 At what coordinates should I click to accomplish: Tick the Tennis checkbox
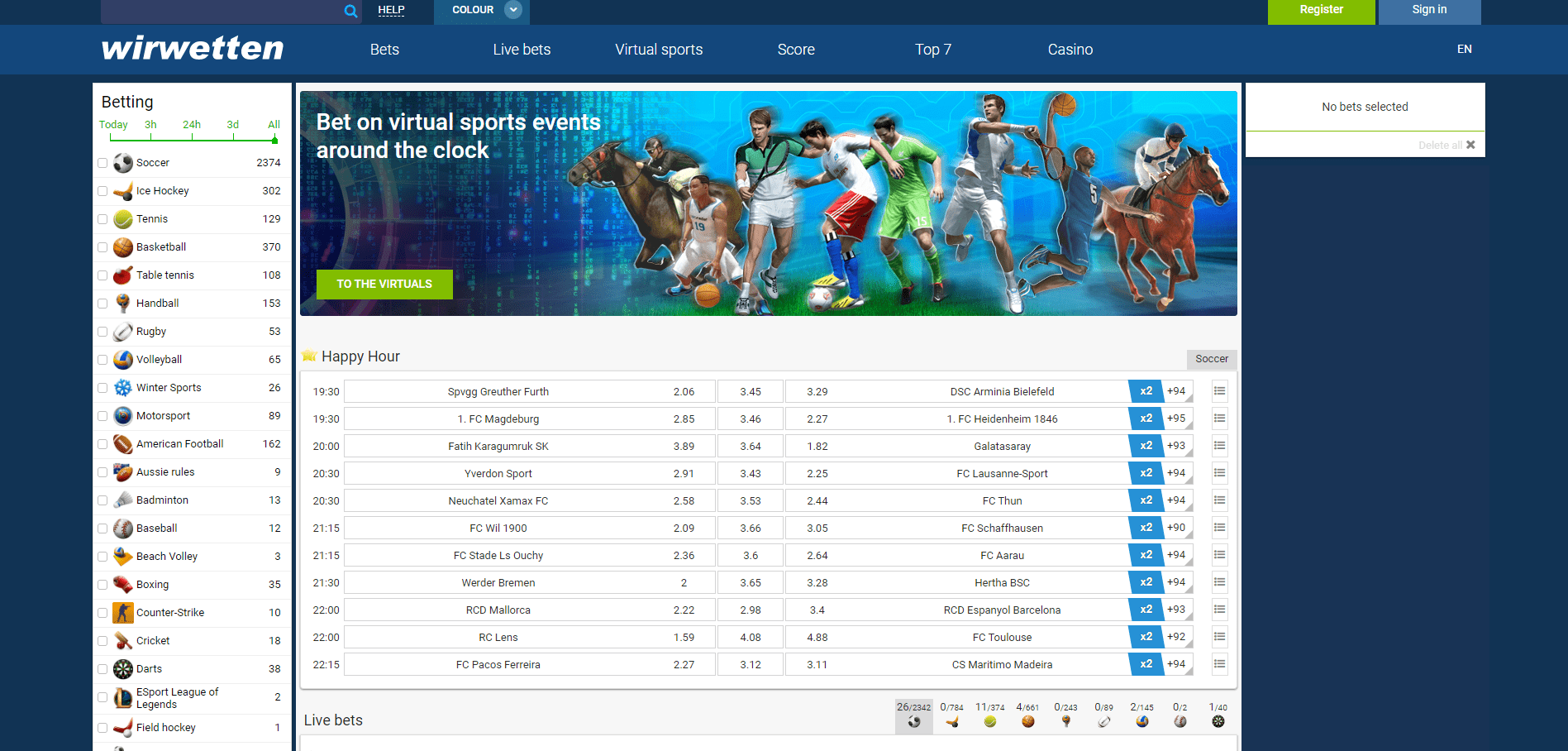click(102, 219)
